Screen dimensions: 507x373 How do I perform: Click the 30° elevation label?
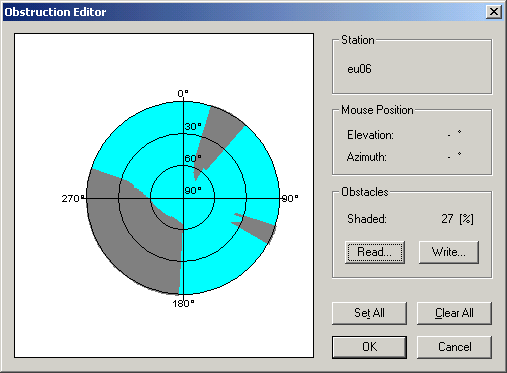(193, 127)
